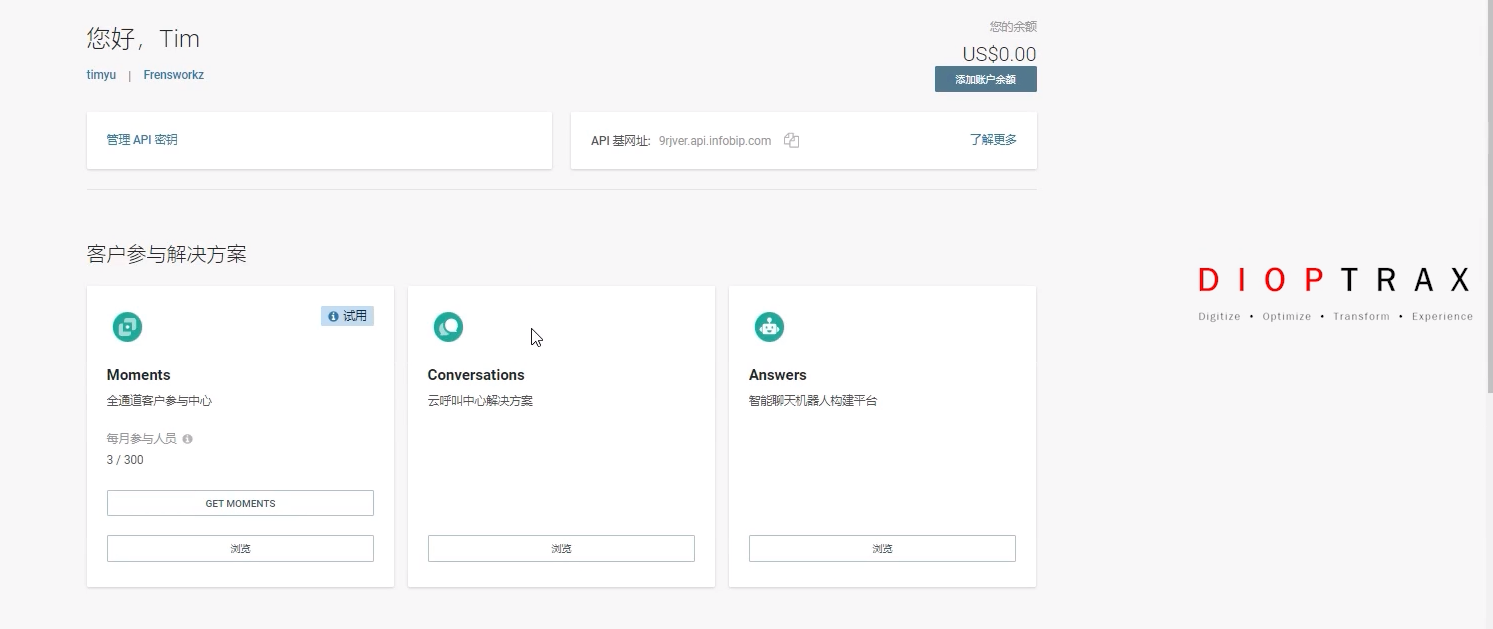Image resolution: width=1493 pixels, height=629 pixels.
Task: Open the 了解更多 link
Action: 993,140
